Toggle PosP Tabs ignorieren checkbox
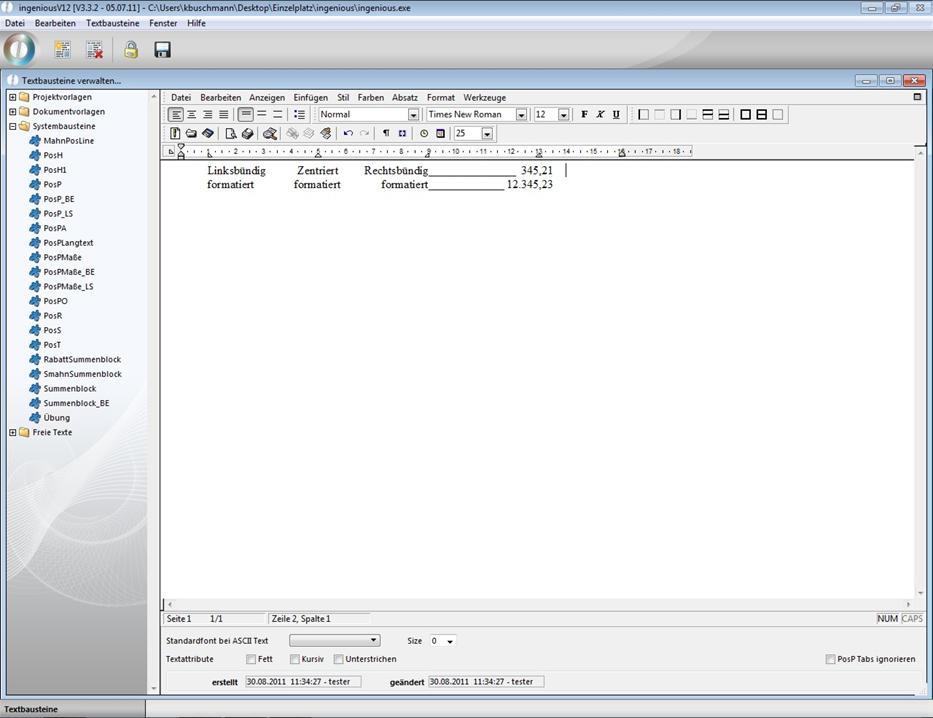 830,659
